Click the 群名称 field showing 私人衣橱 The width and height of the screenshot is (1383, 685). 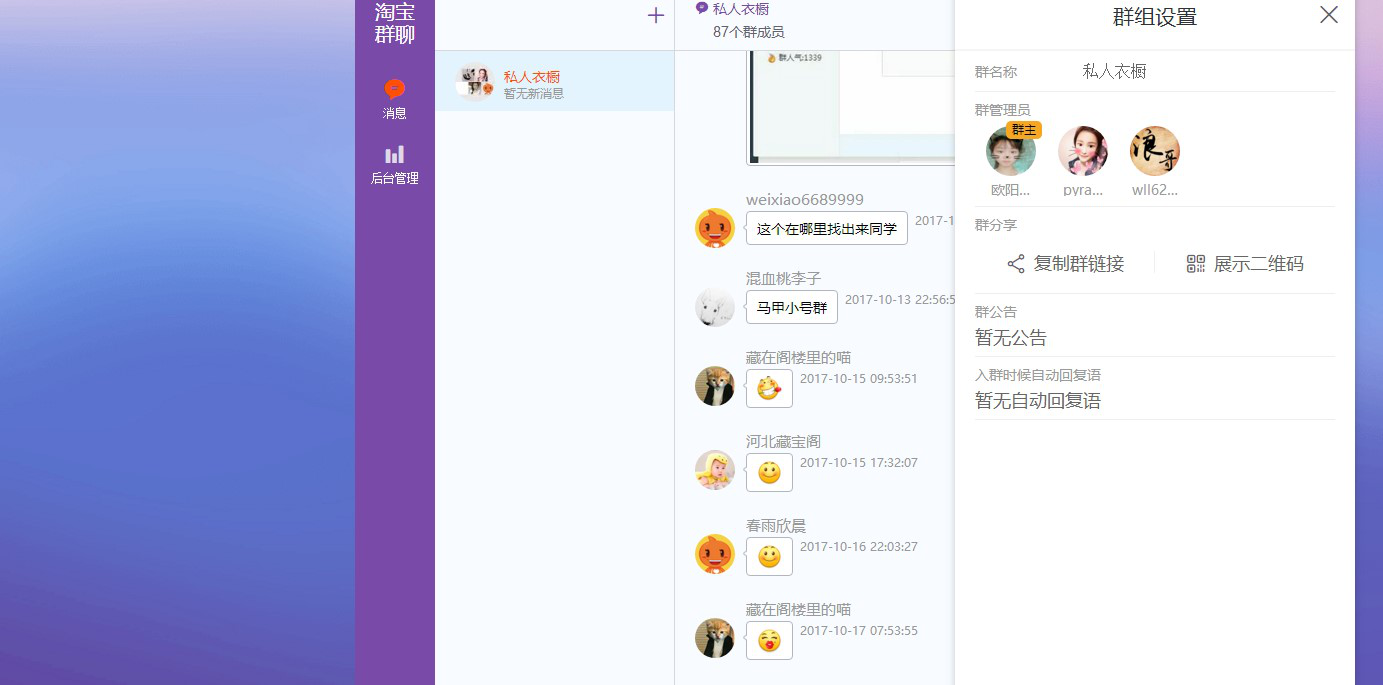[x=1114, y=72]
